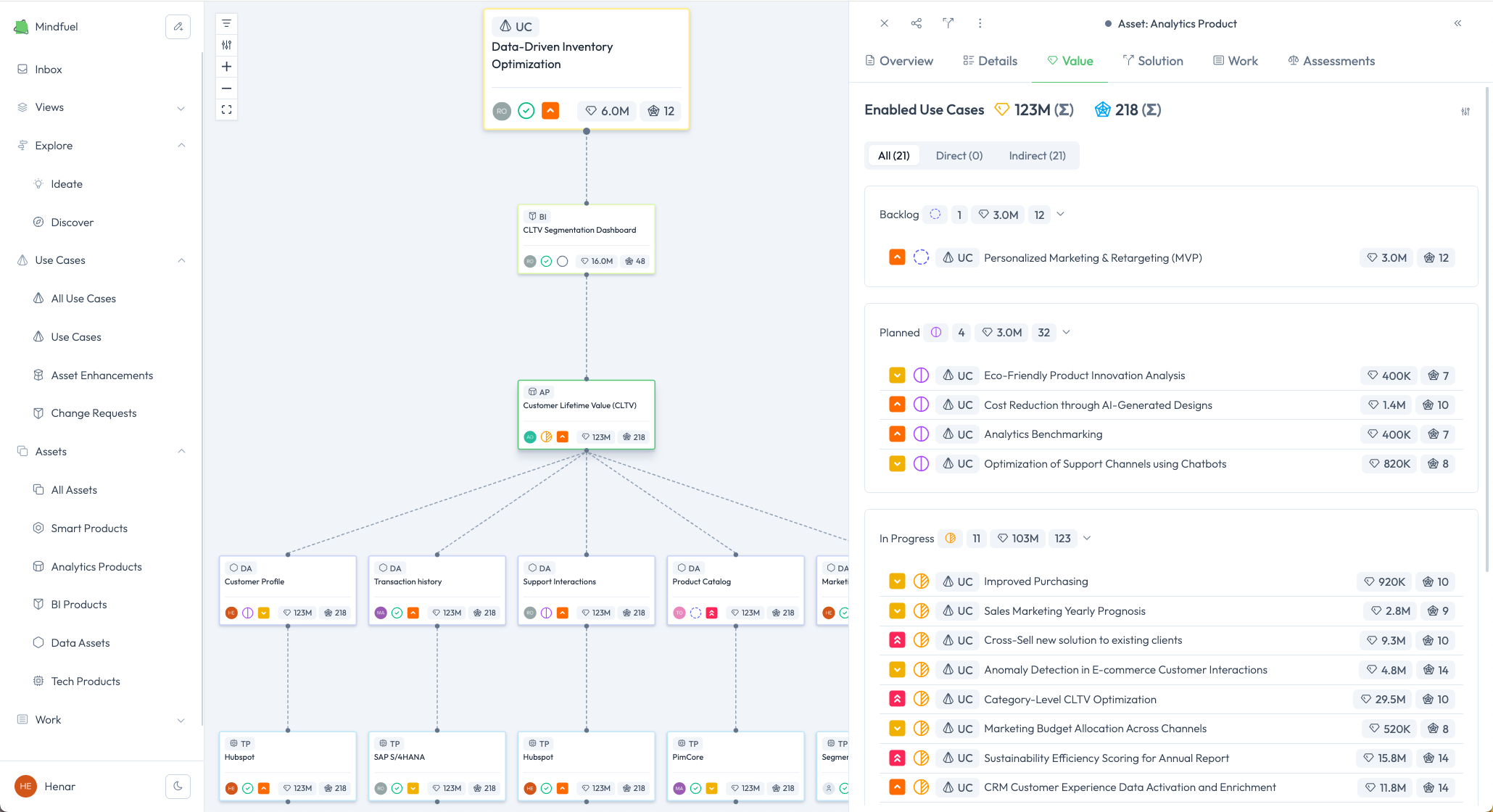Collapse the Backlog group chevron

tap(1060, 215)
